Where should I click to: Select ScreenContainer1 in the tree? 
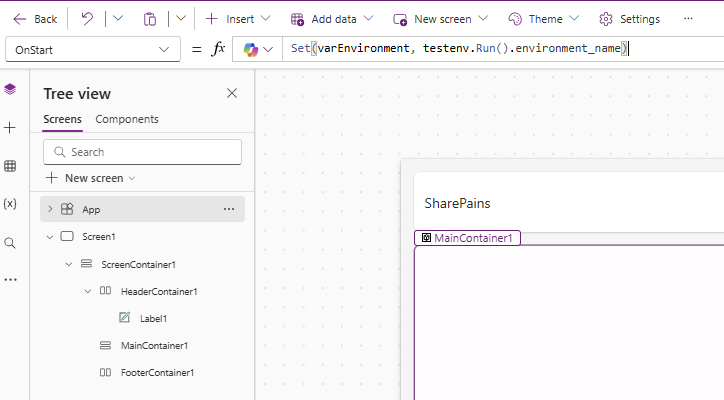[139, 265]
